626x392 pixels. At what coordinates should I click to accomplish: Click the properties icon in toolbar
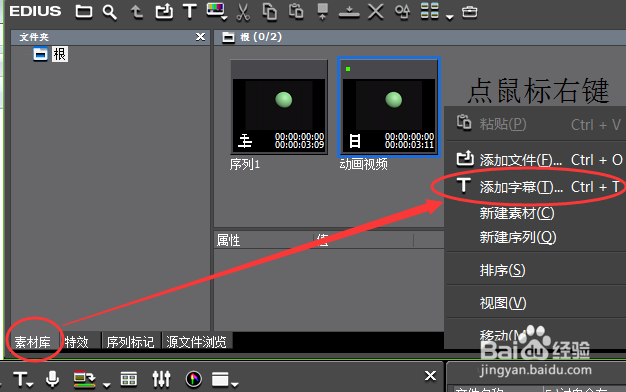(x=402, y=12)
